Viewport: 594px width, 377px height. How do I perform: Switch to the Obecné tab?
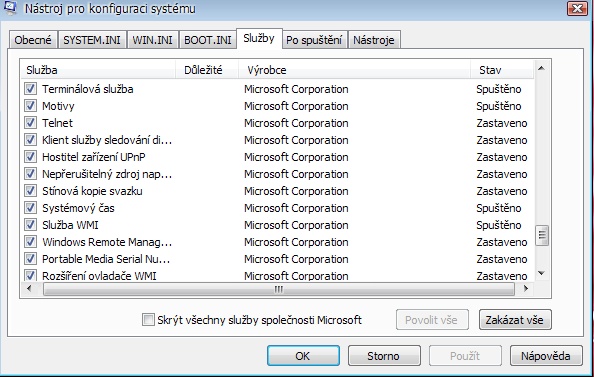[x=33, y=40]
